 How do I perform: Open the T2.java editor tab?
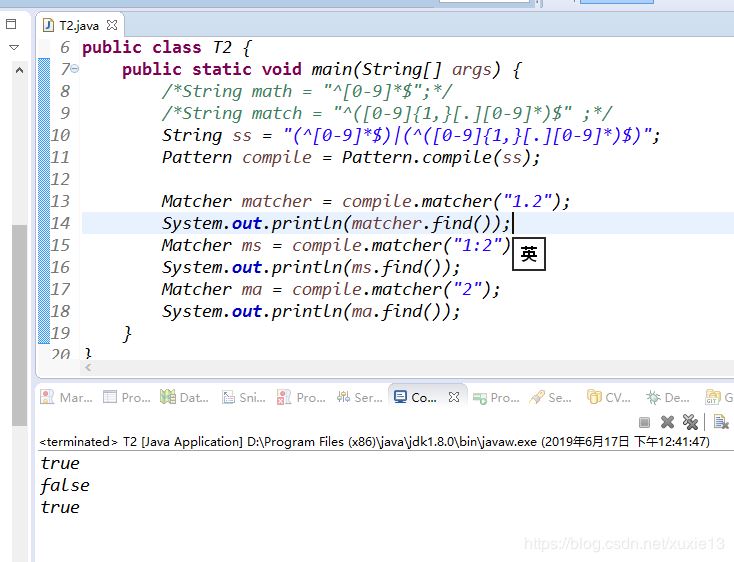pos(78,25)
